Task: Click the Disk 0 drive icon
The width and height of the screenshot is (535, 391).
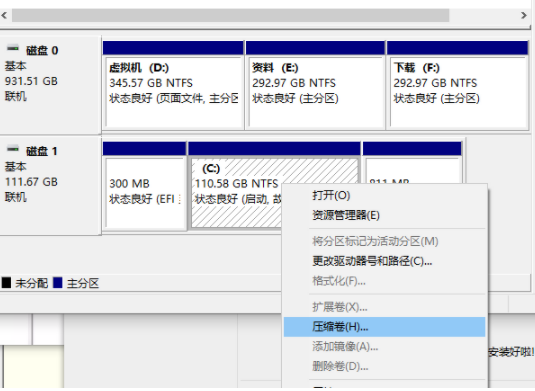Action: 13,48
